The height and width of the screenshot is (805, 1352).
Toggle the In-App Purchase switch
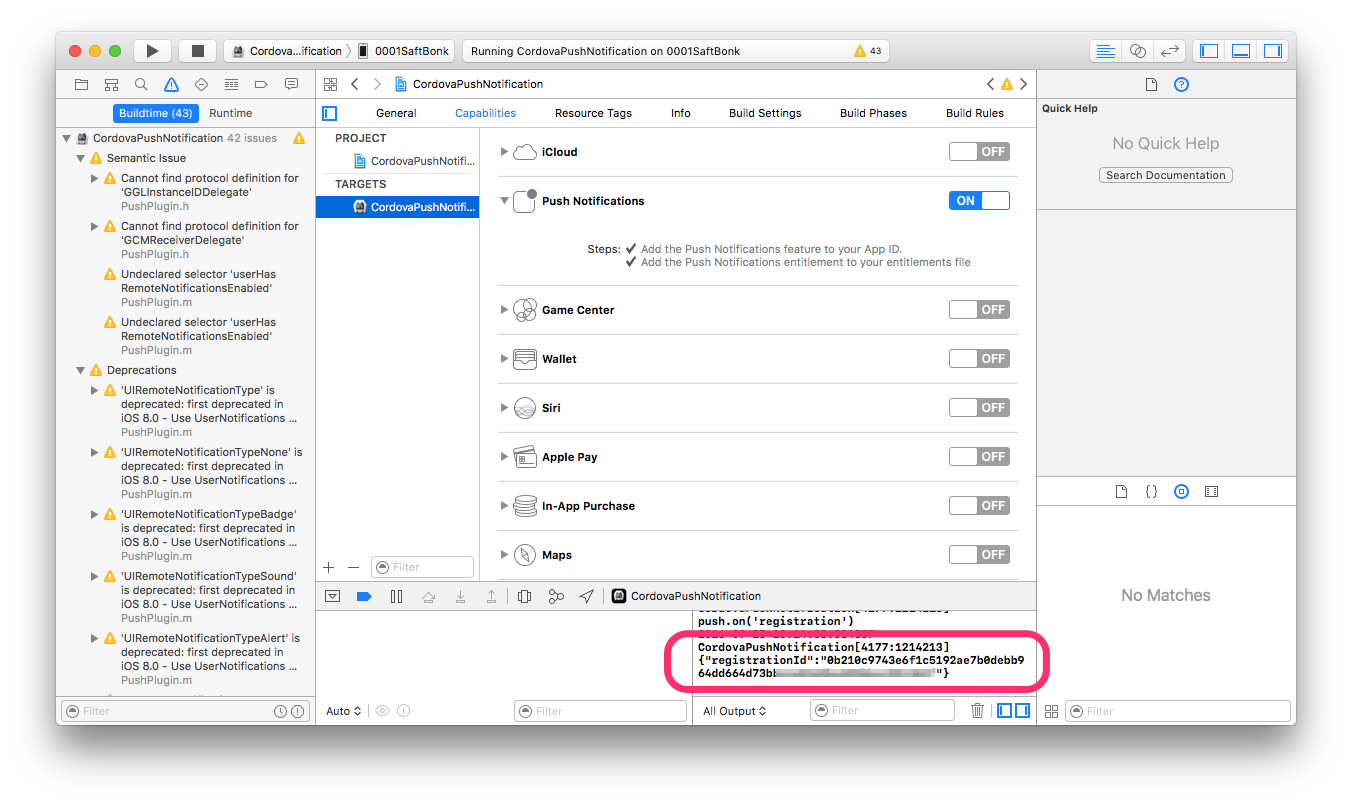979,506
